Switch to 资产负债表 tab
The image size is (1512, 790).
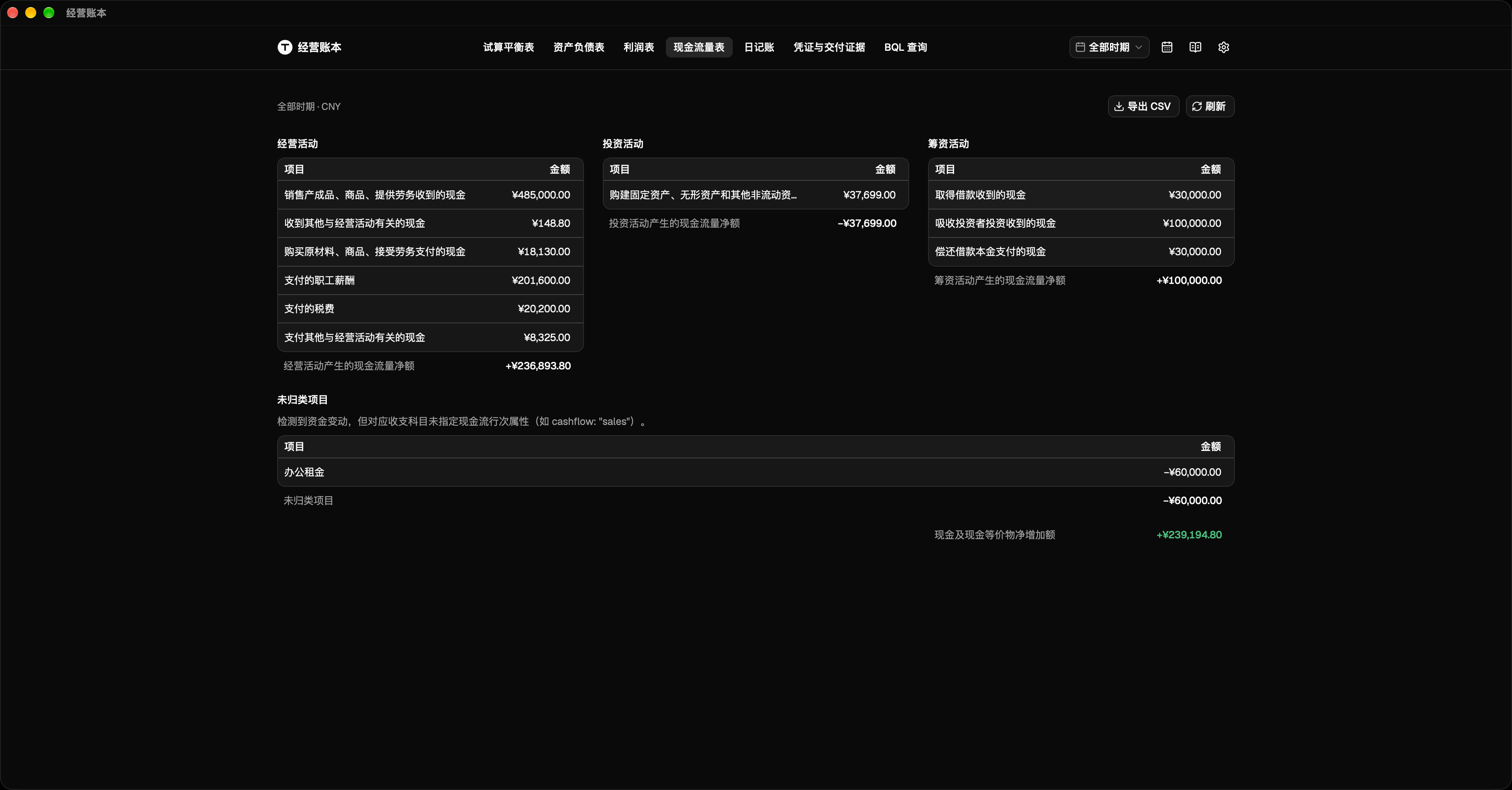click(x=578, y=47)
